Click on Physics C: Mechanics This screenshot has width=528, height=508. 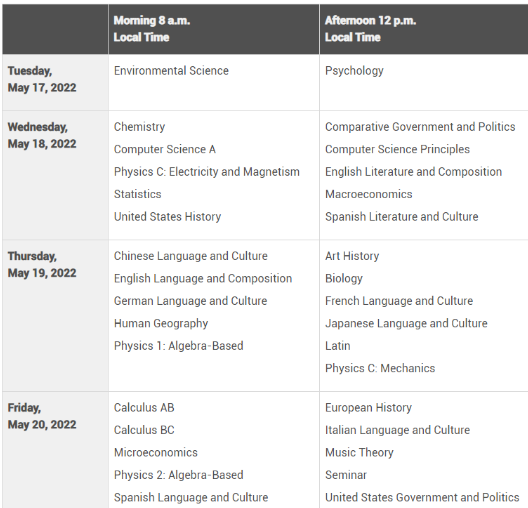click(380, 368)
